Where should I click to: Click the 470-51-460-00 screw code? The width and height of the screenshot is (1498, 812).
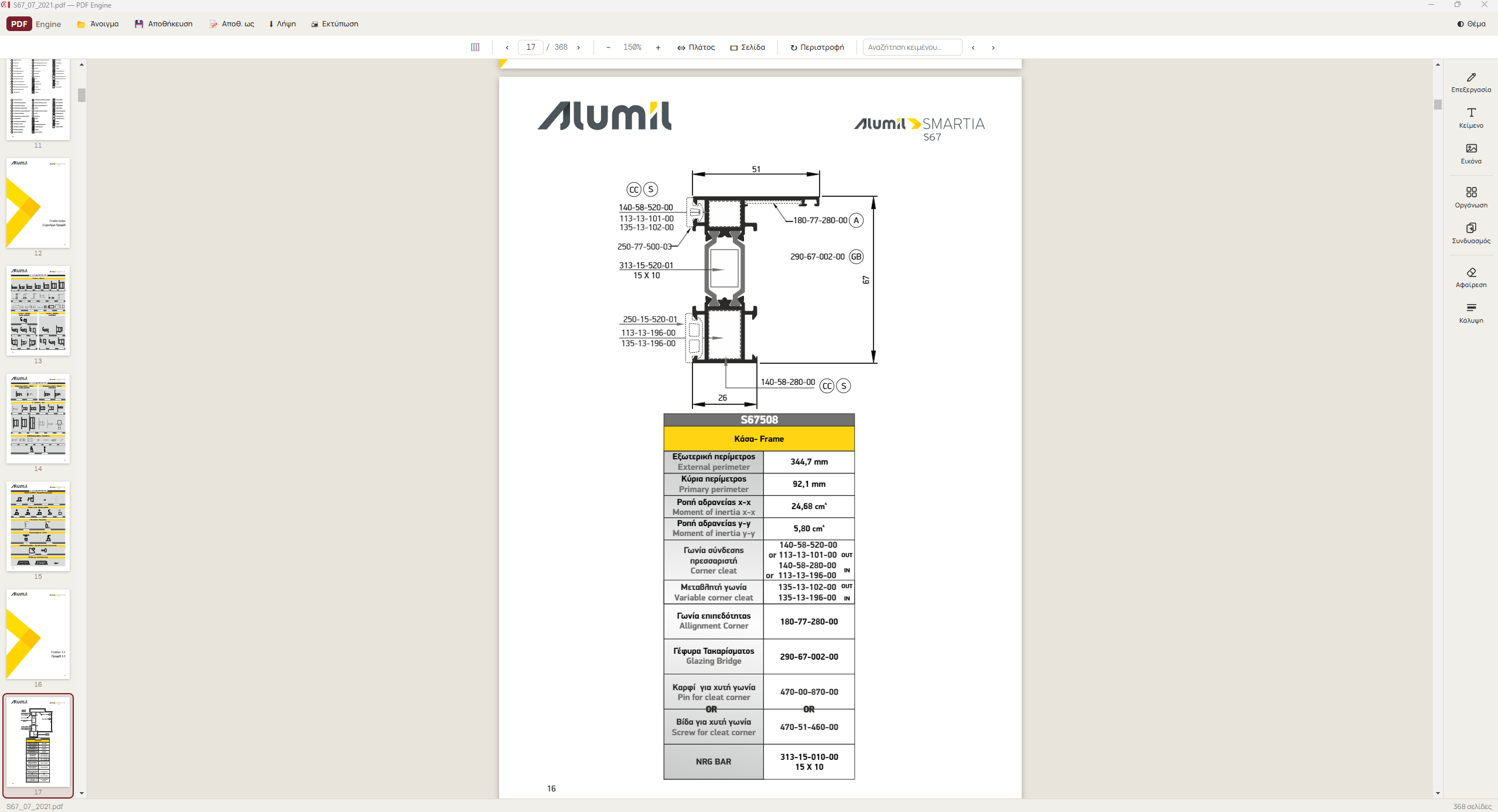pyautogui.click(x=809, y=726)
